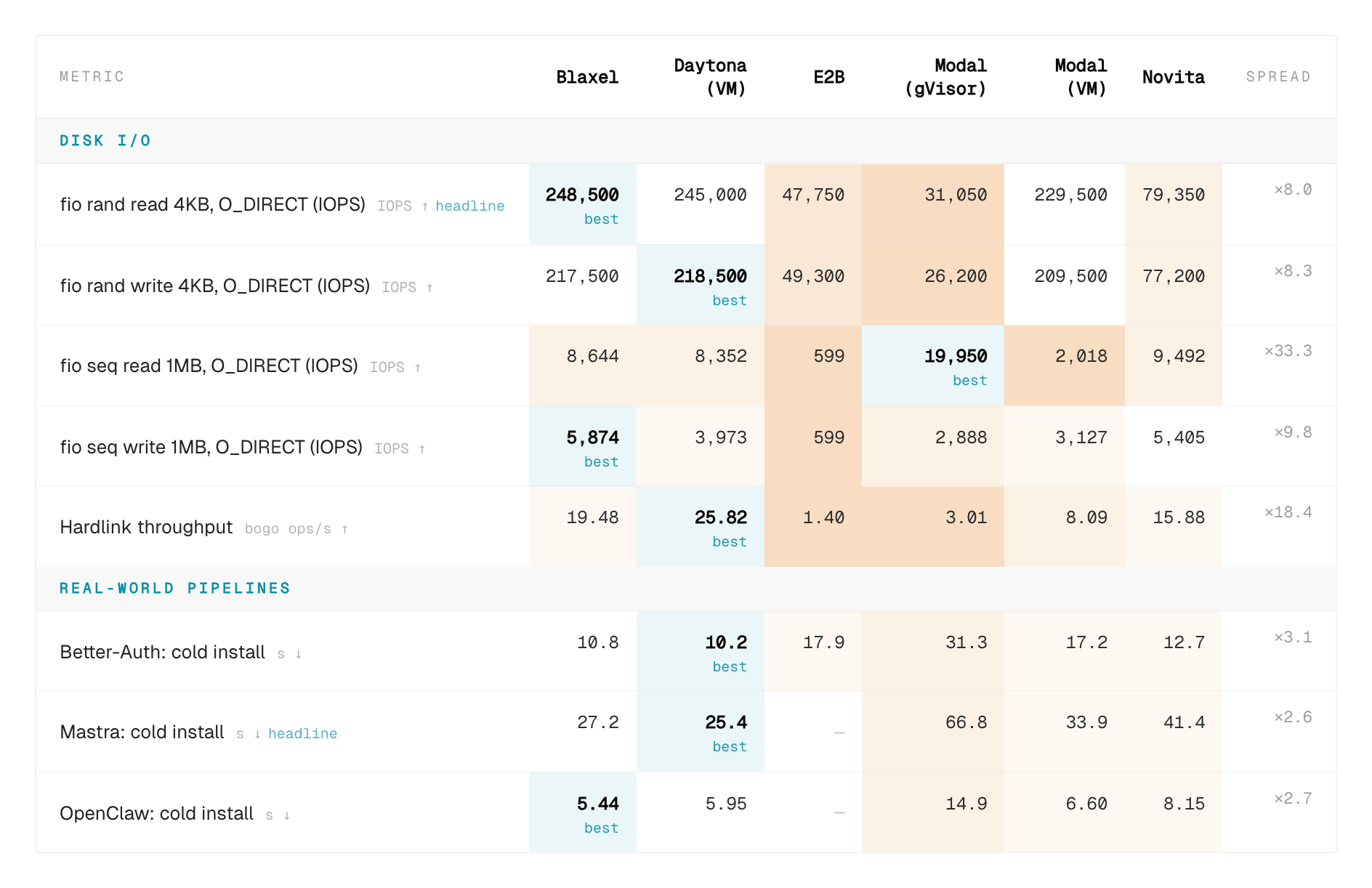Screen dimensions: 1372x888
Task: Click the 66.8 value under Modal gVisor
Action: pos(966,723)
